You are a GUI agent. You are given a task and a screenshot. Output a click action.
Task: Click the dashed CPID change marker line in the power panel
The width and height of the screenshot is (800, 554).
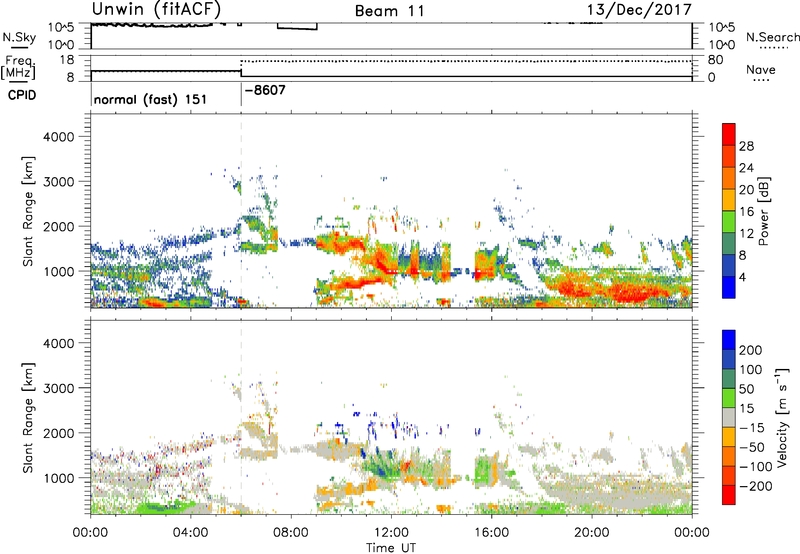(x=241, y=210)
